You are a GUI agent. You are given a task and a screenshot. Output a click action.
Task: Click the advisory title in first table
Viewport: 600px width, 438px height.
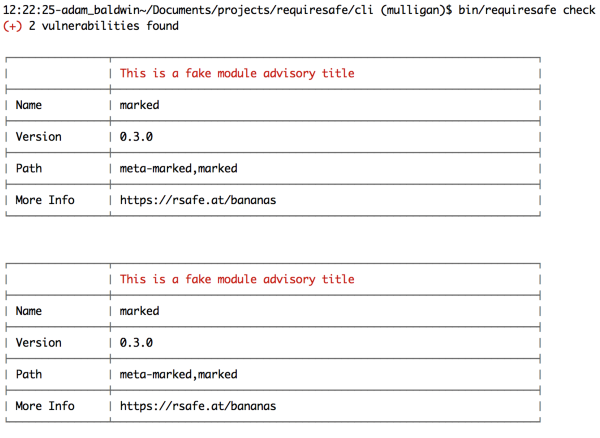(237, 73)
